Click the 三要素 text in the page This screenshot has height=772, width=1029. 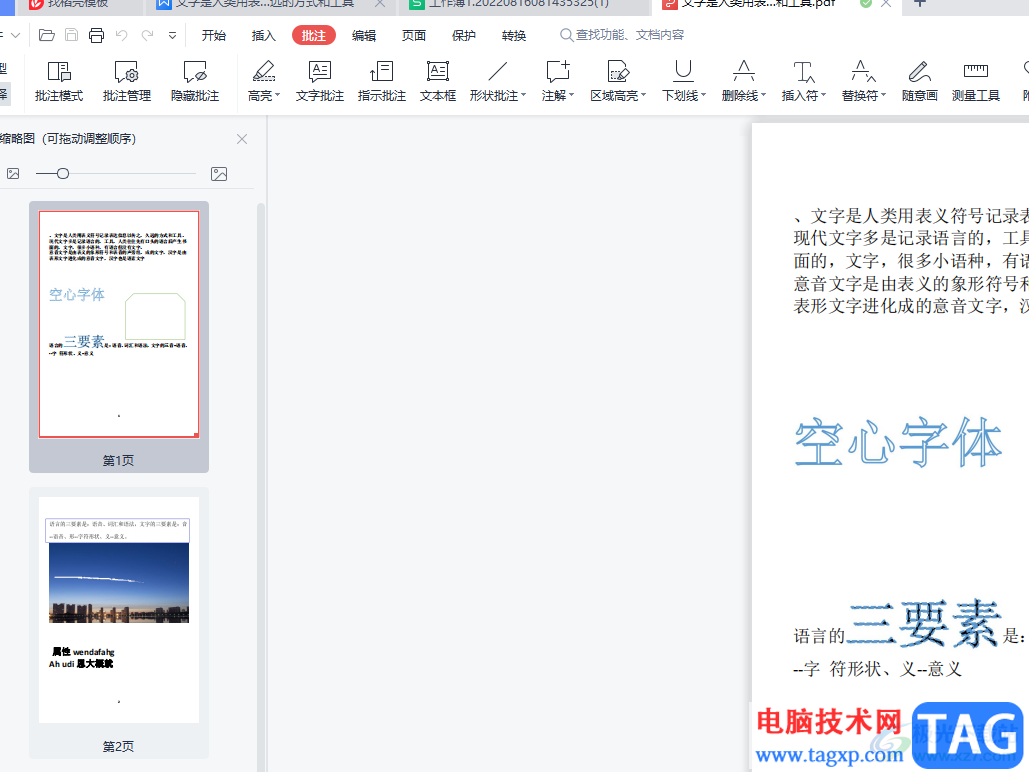(925, 624)
